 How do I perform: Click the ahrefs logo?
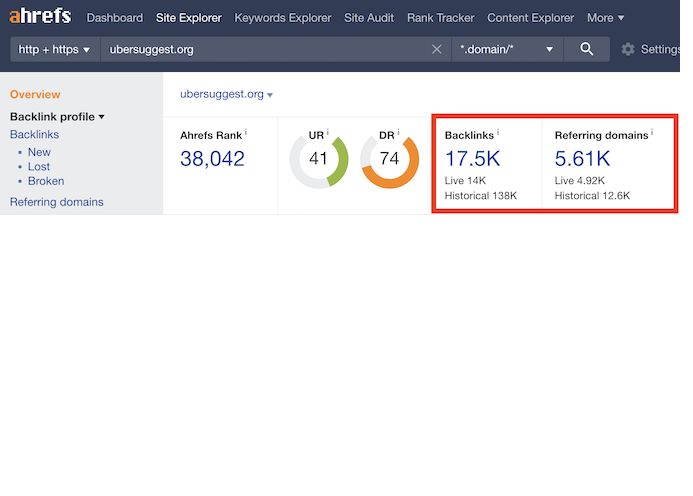pos(40,16)
